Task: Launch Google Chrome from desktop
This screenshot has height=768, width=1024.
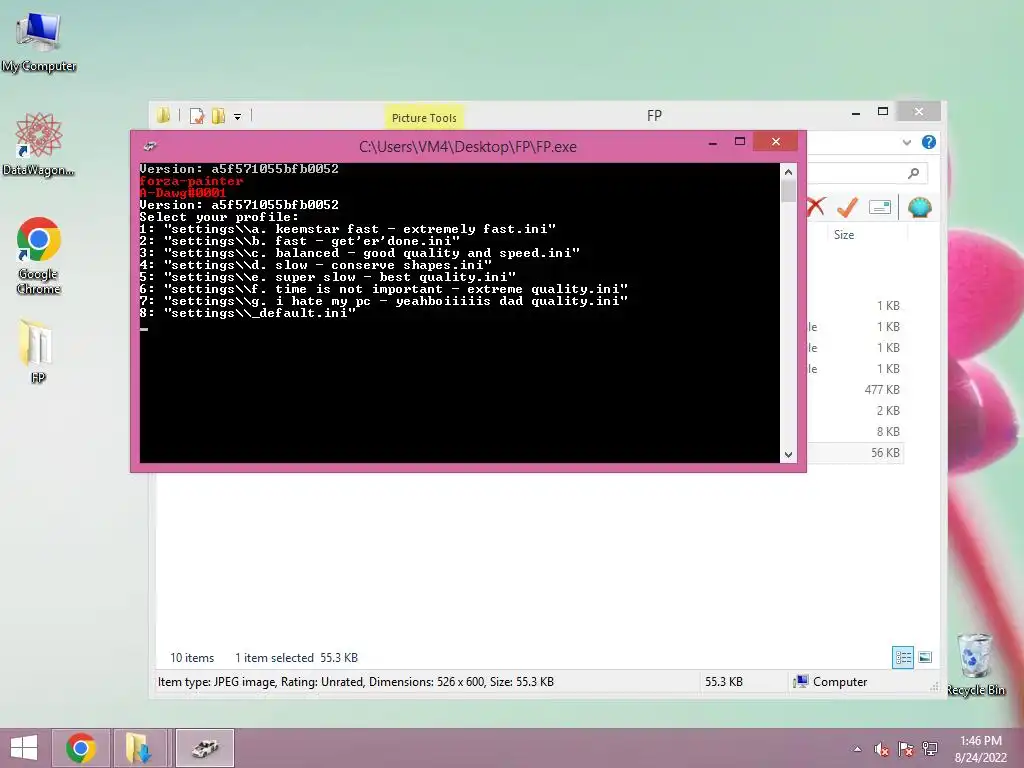Action: coord(39,255)
